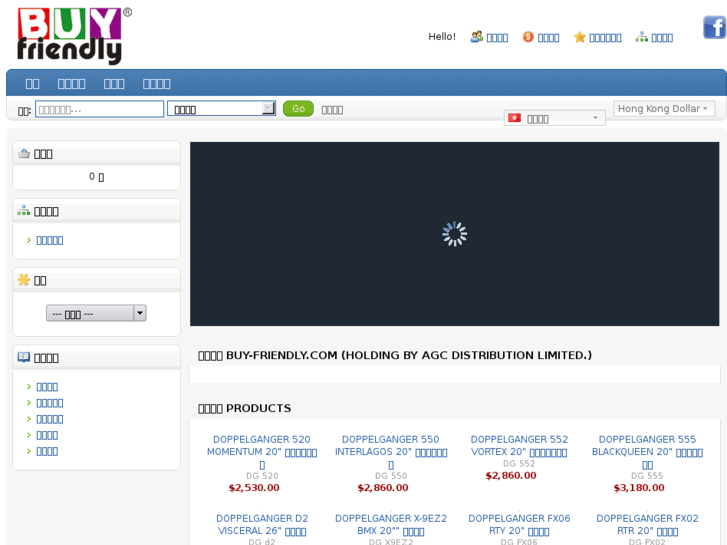Click the link right of Go button

(332, 110)
